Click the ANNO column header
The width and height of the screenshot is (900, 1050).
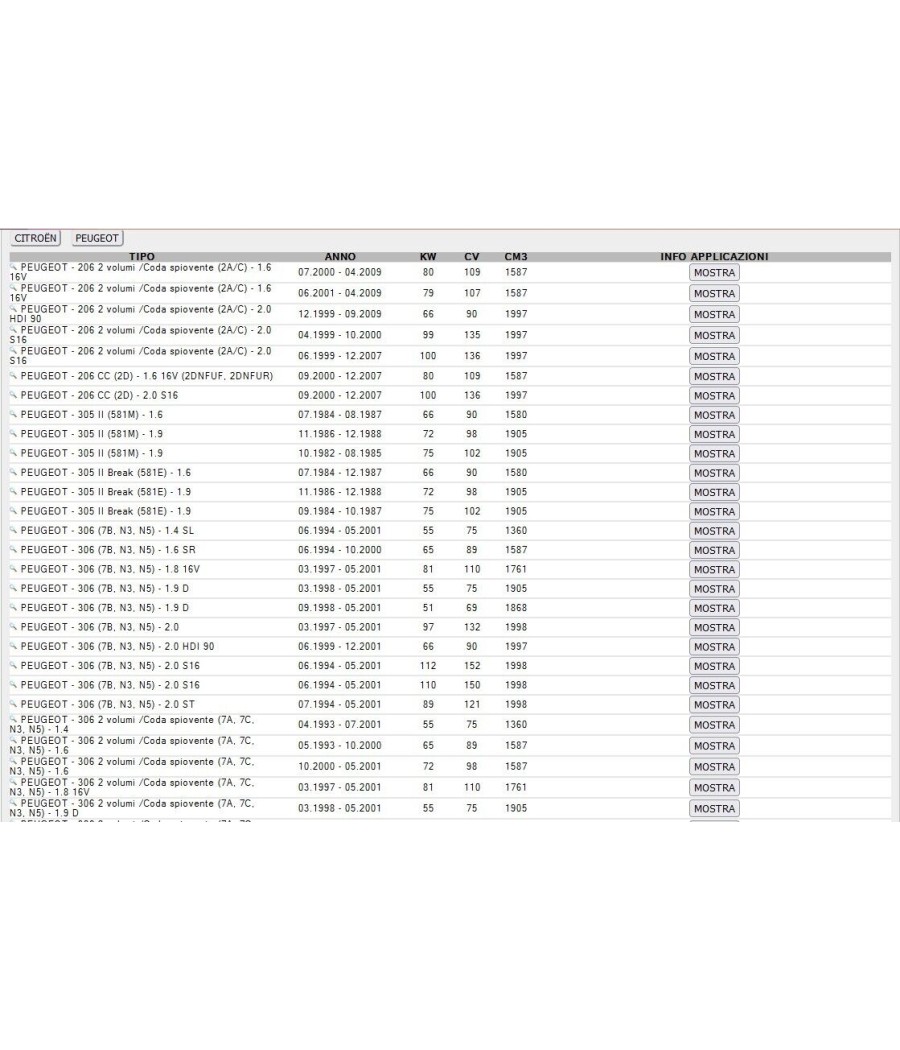pyautogui.click(x=340, y=256)
